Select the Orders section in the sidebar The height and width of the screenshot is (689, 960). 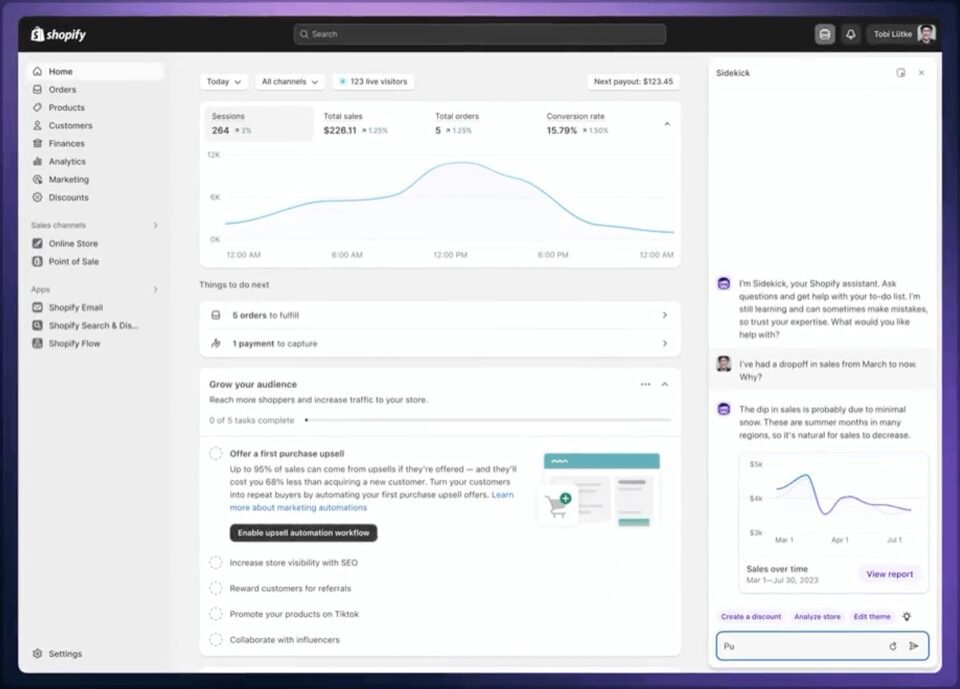coord(62,89)
